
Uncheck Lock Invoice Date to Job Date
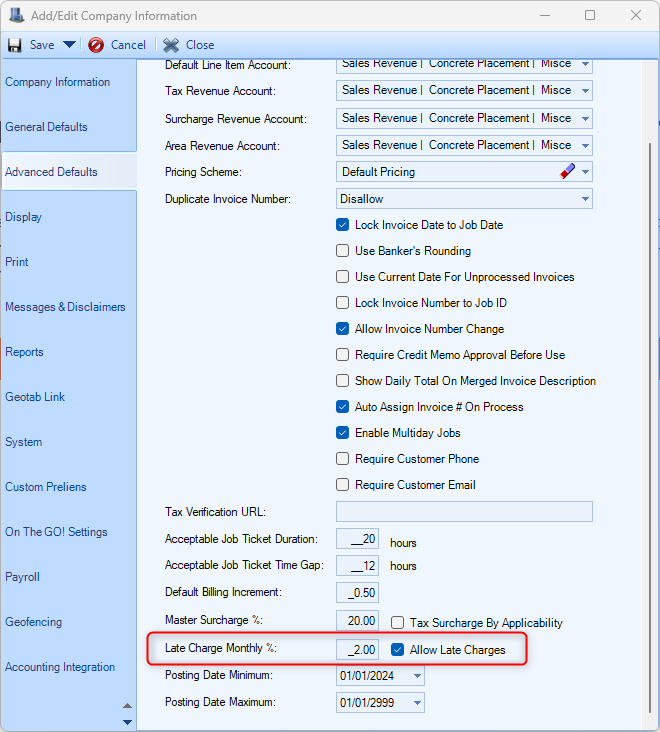343,225
